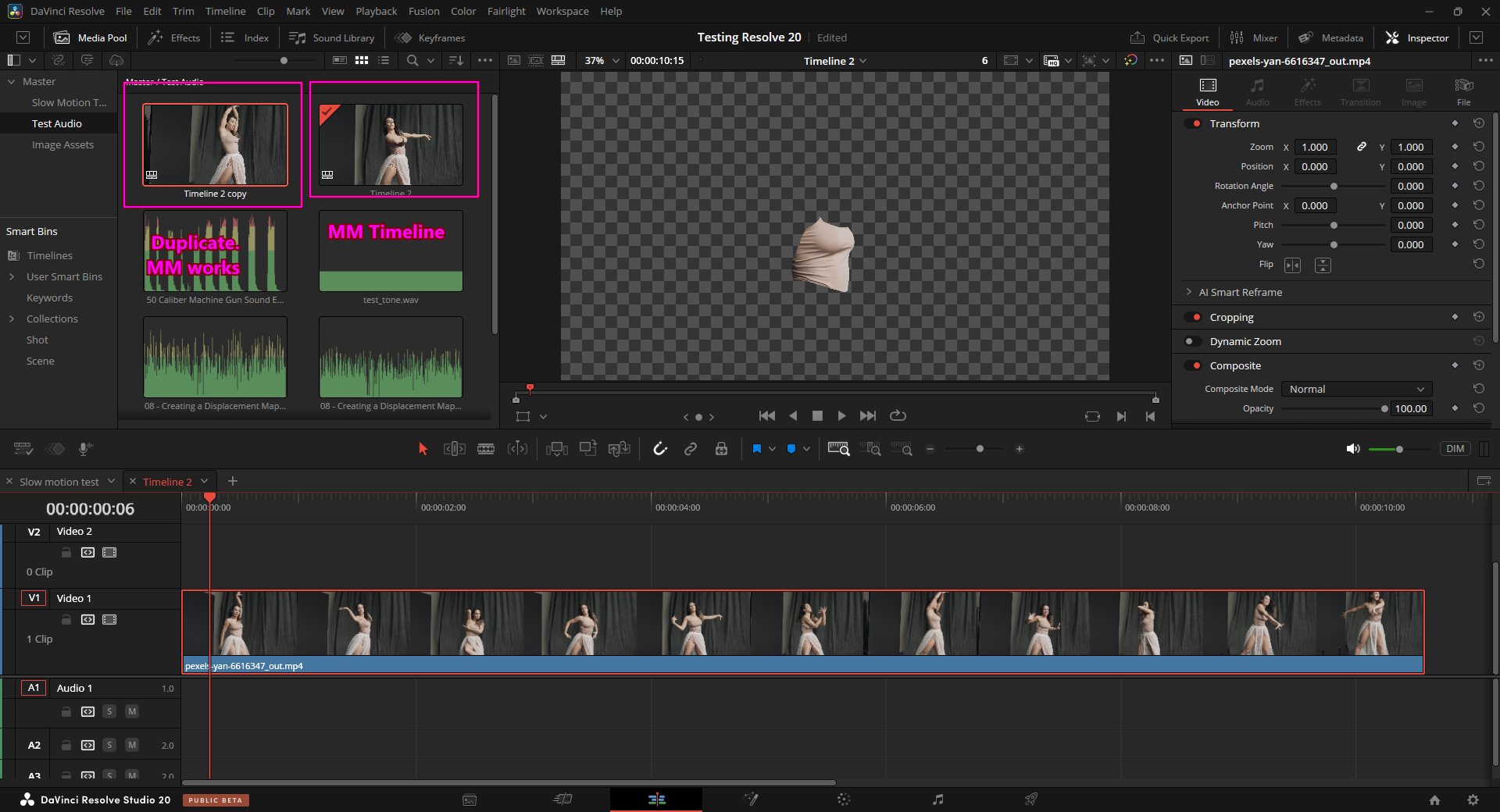Open the Fusion menu

(x=423, y=11)
